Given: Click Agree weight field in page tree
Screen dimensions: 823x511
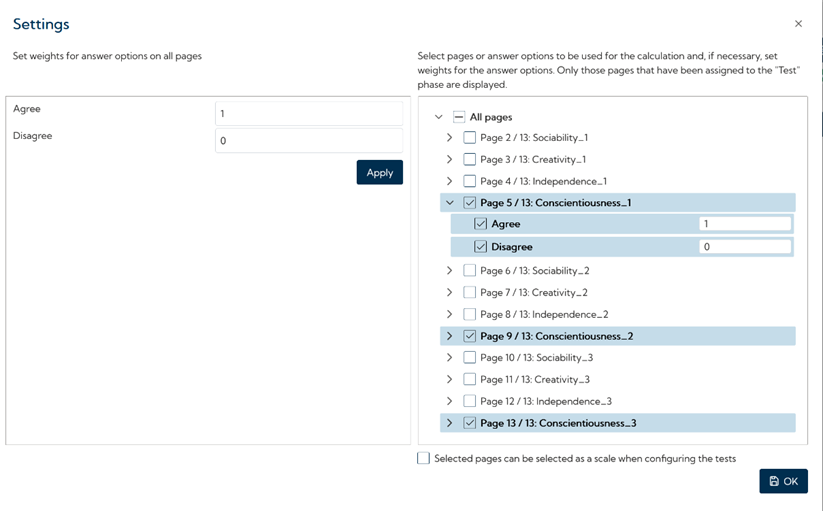Looking at the screenshot, I should (x=744, y=224).
